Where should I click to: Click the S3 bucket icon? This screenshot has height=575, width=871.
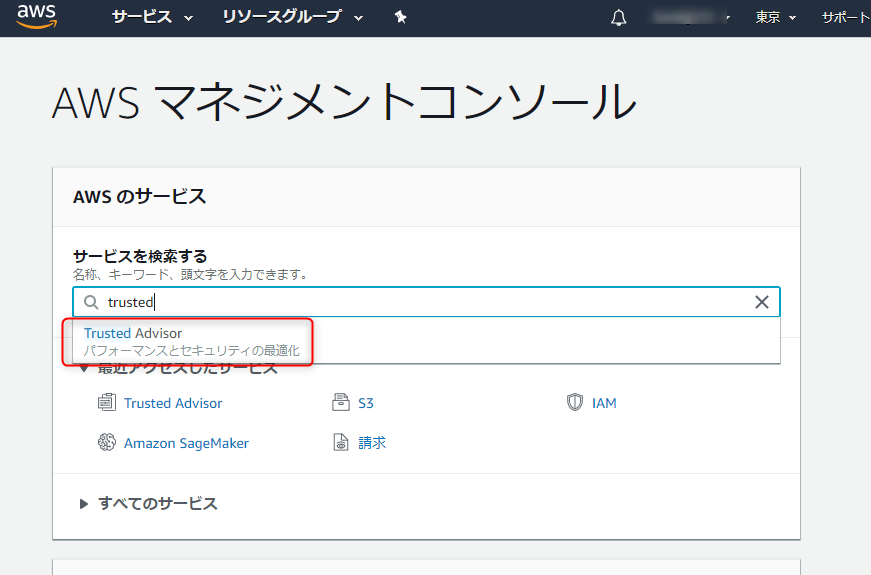341,402
